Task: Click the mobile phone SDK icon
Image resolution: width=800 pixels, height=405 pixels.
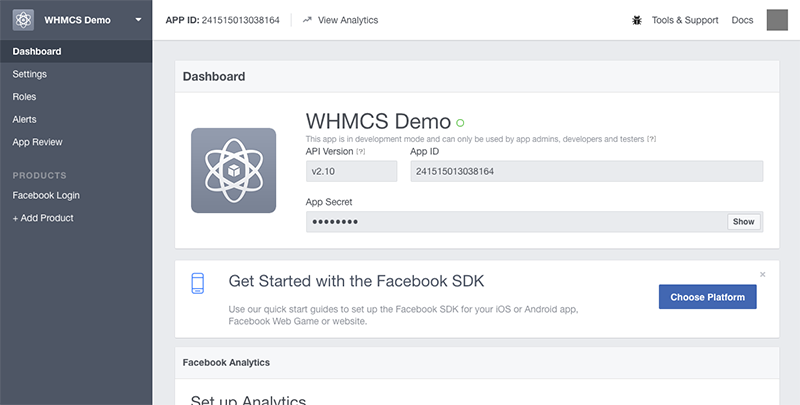Action: click(197, 283)
